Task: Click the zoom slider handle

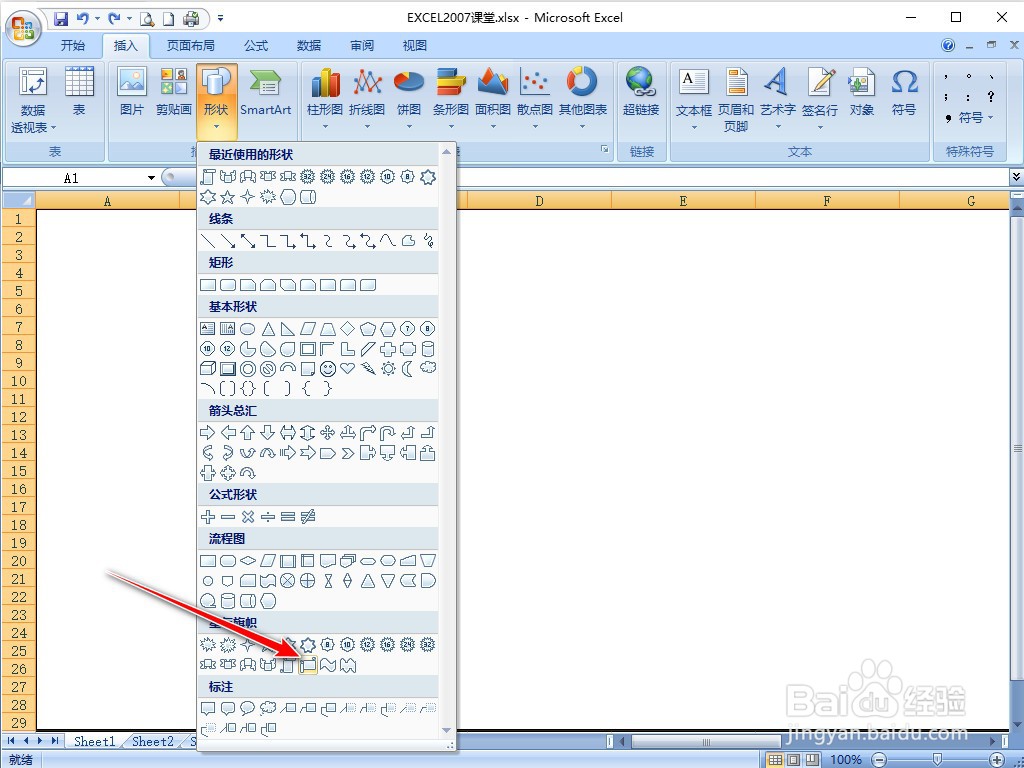Action: (x=937, y=760)
